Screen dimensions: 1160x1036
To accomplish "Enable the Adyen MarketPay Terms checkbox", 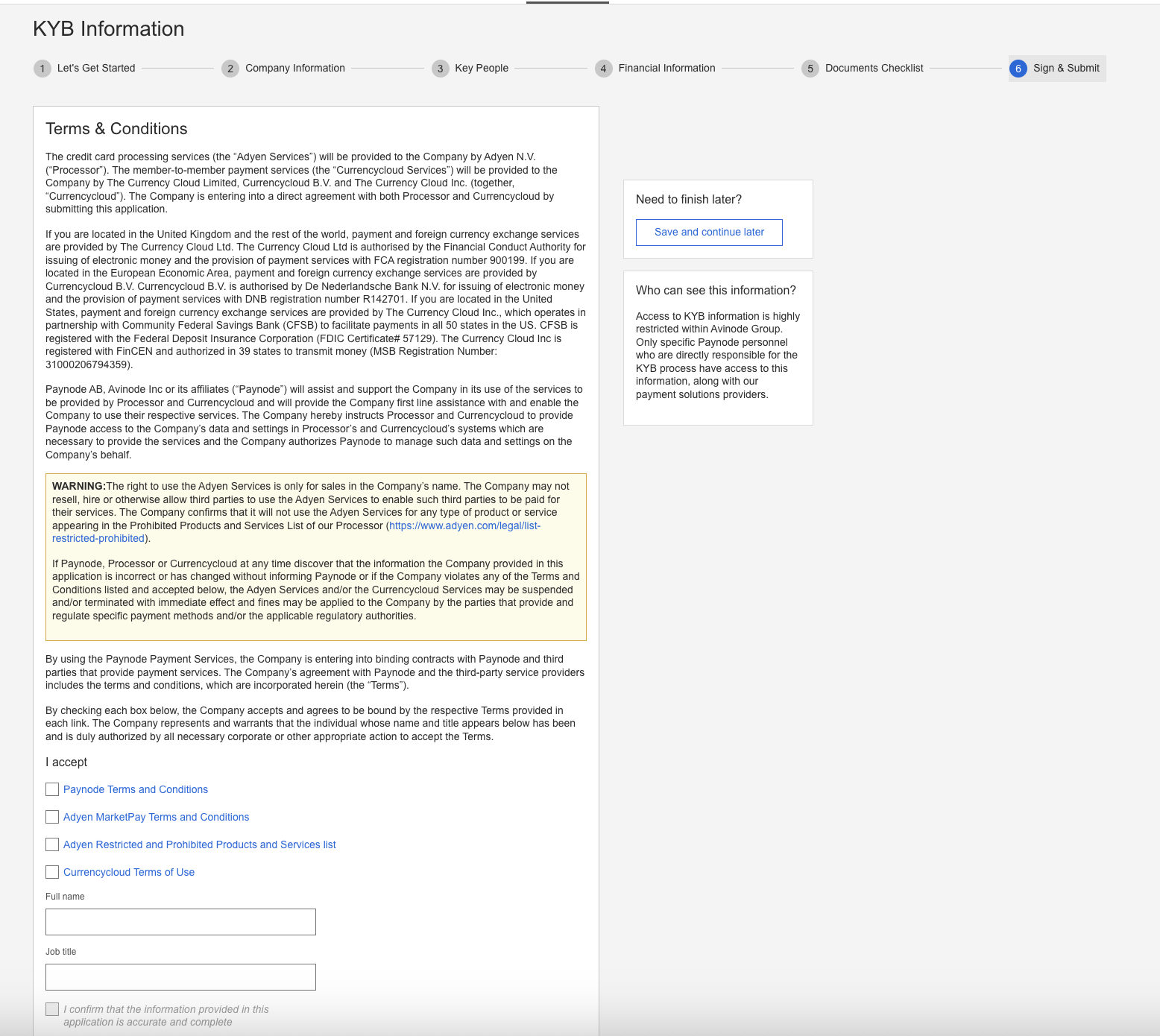I will 52,817.
